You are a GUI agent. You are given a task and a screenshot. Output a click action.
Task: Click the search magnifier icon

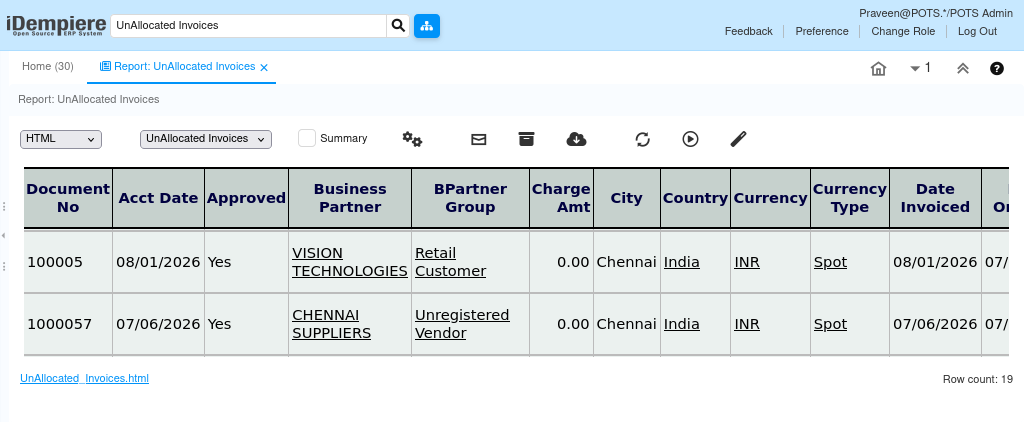click(398, 26)
